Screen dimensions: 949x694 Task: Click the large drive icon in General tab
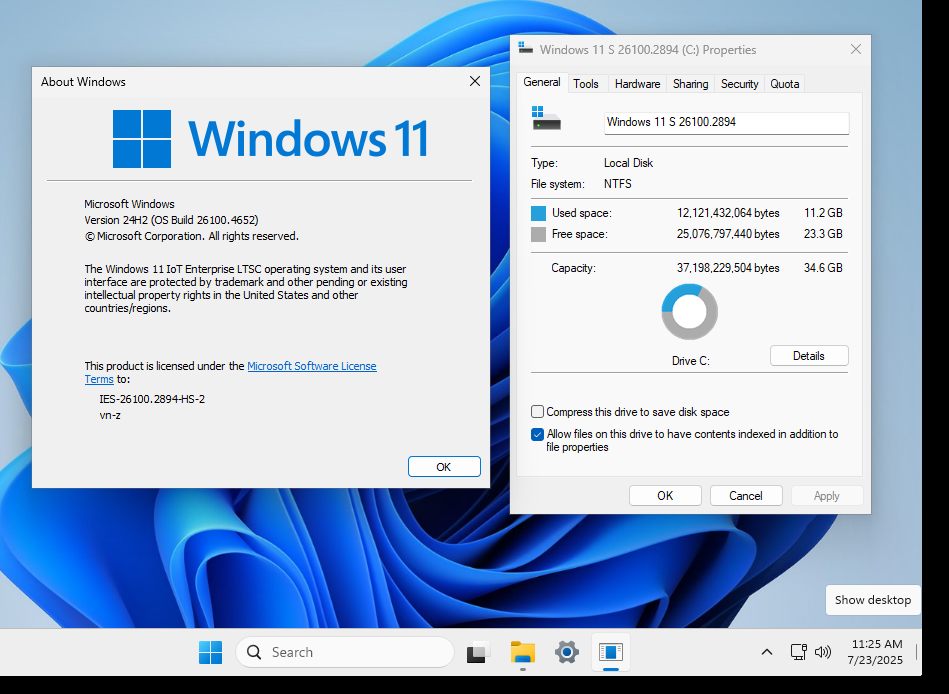click(546, 118)
